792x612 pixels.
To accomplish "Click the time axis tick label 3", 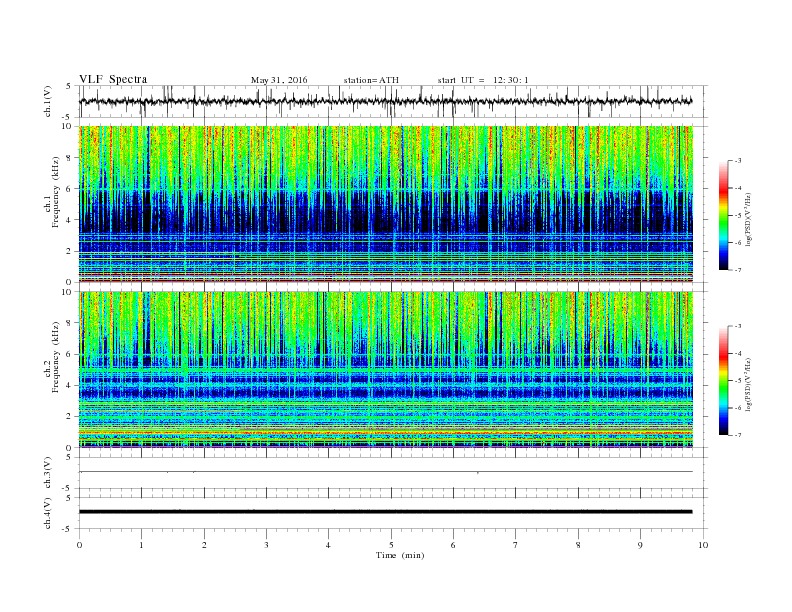I will click(267, 545).
